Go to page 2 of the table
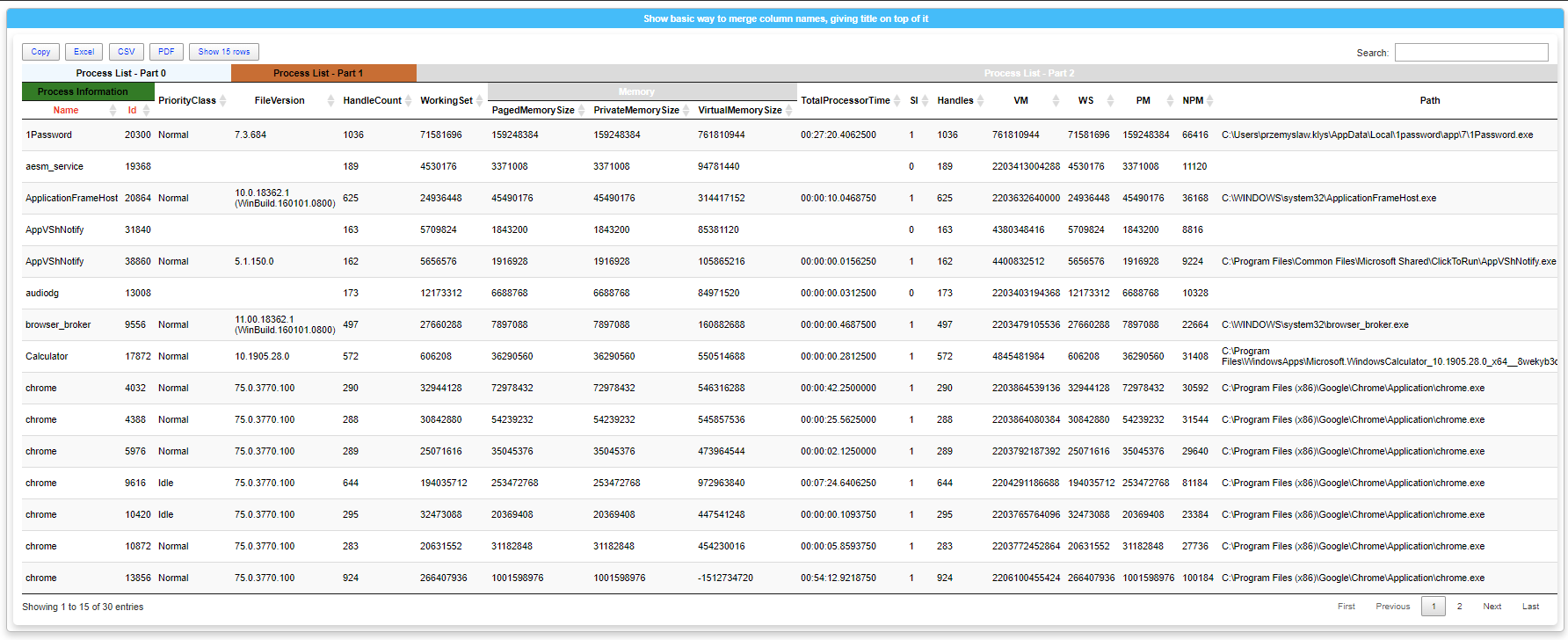Viewport: 1568px width, 640px height. (x=1459, y=607)
